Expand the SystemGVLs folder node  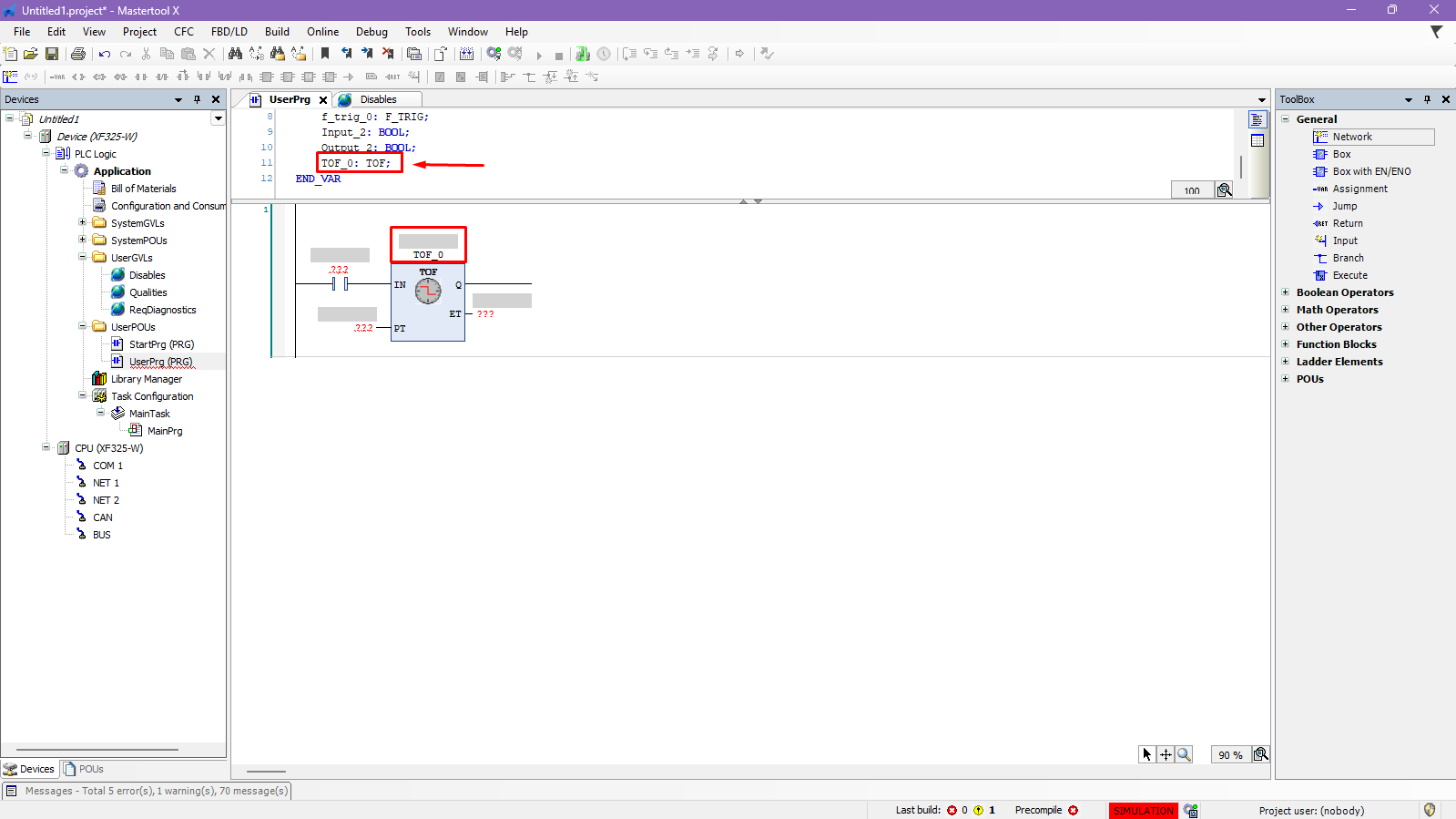83,223
